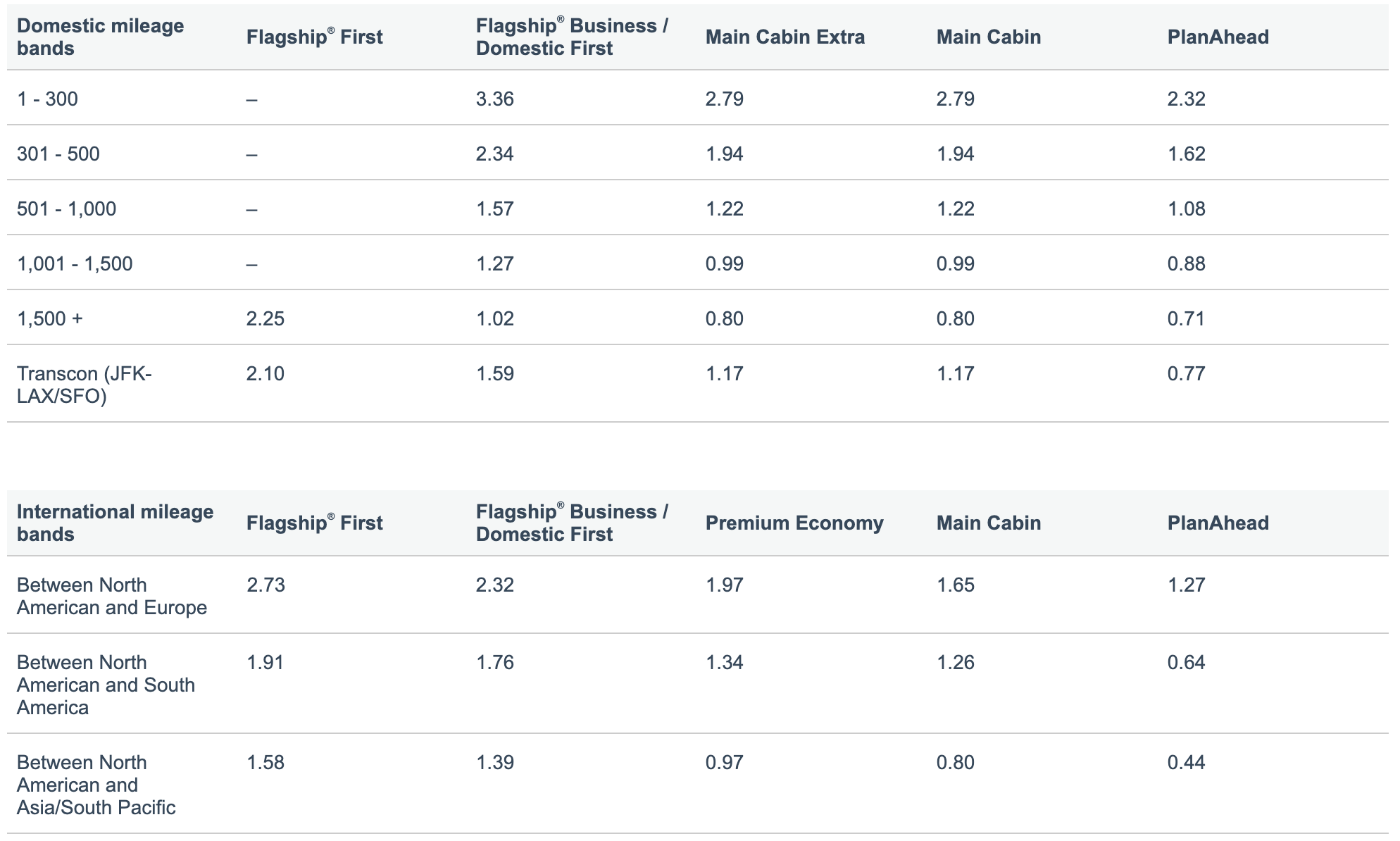Image resolution: width=1400 pixels, height=841 pixels.
Task: Select the 301 - 500 mileage band label
Action: [x=58, y=154]
